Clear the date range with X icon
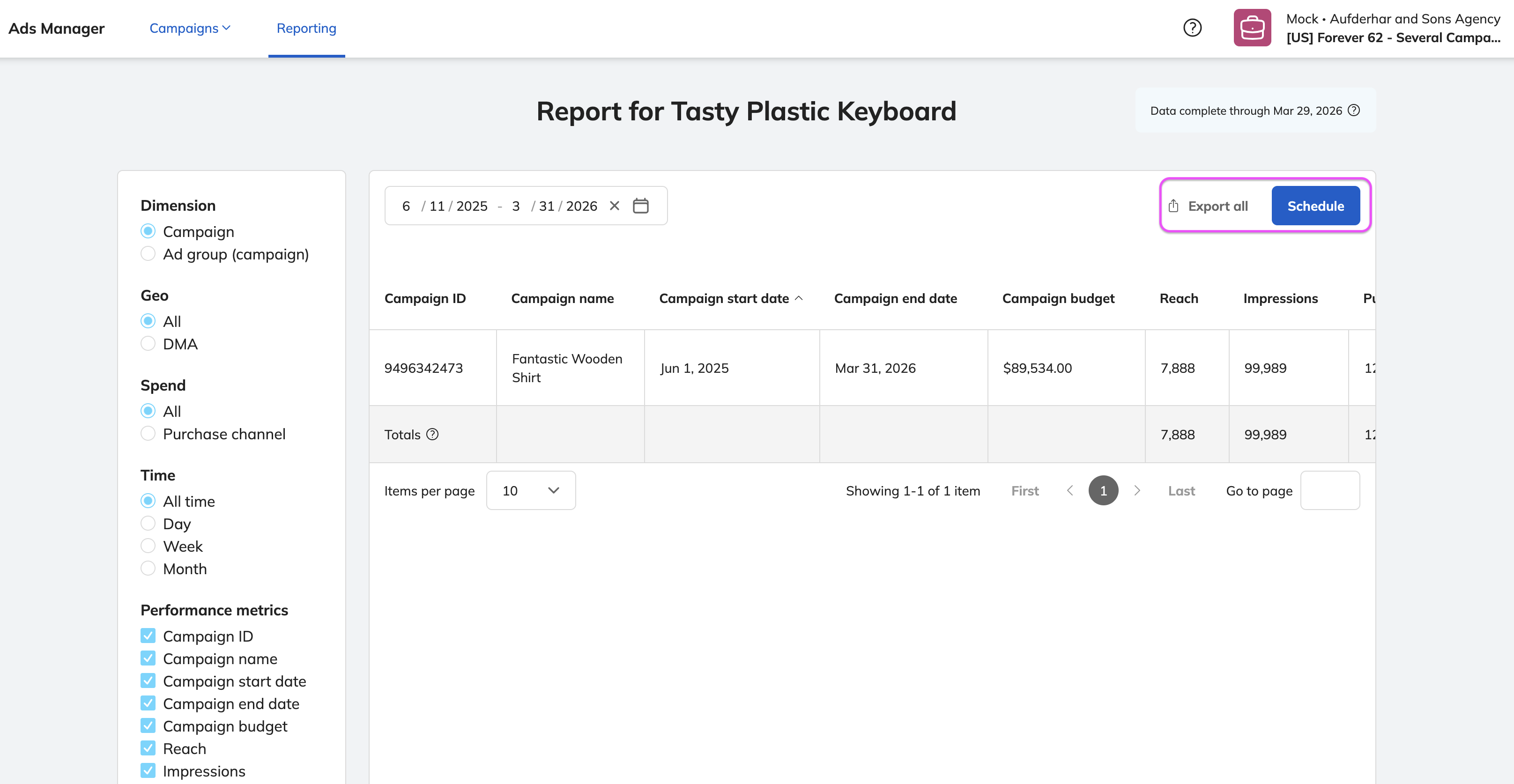This screenshot has width=1514, height=784. click(x=614, y=206)
